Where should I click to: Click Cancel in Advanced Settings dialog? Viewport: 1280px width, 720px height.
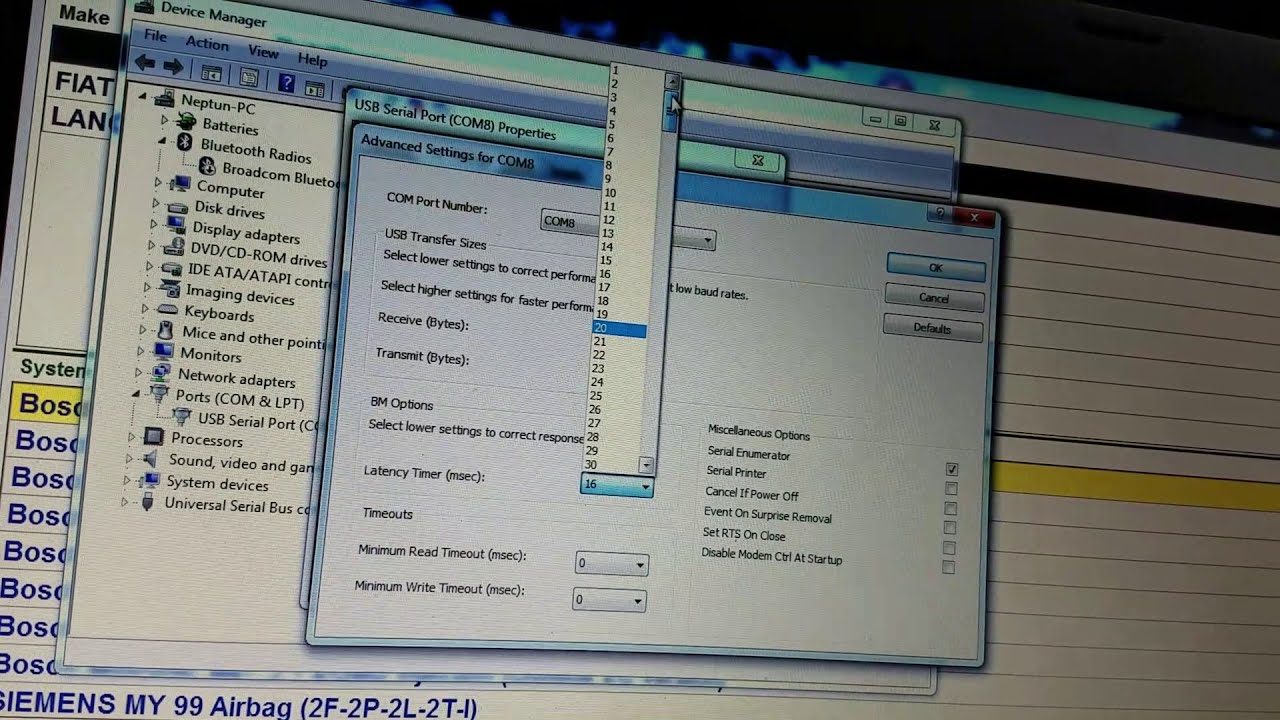click(x=934, y=298)
